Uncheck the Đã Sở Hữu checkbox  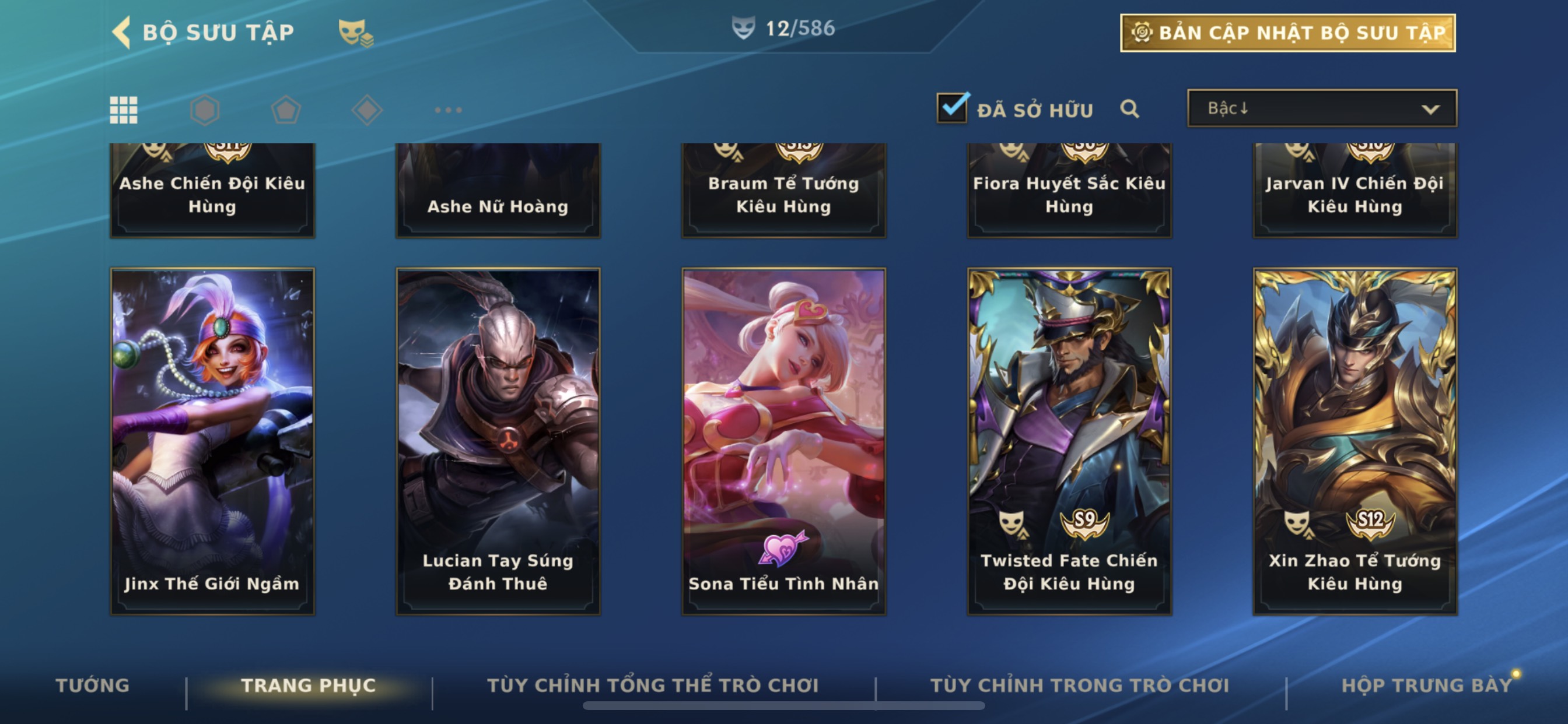(952, 108)
